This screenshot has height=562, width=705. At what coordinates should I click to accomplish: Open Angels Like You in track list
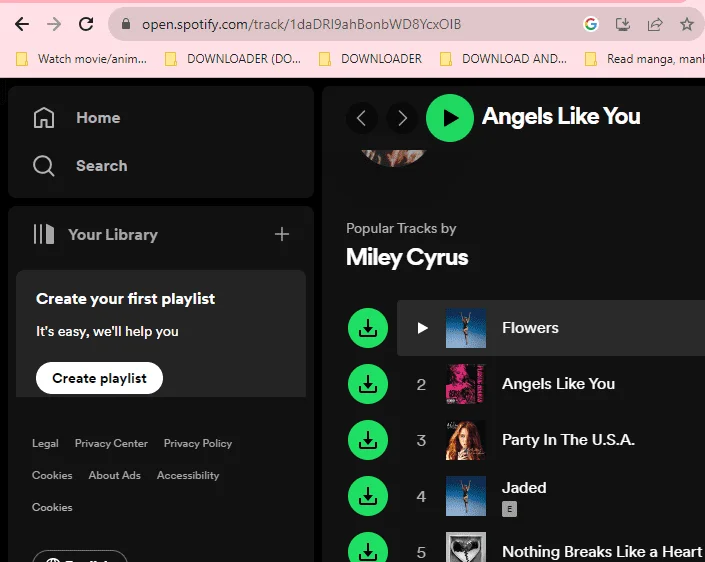(558, 384)
